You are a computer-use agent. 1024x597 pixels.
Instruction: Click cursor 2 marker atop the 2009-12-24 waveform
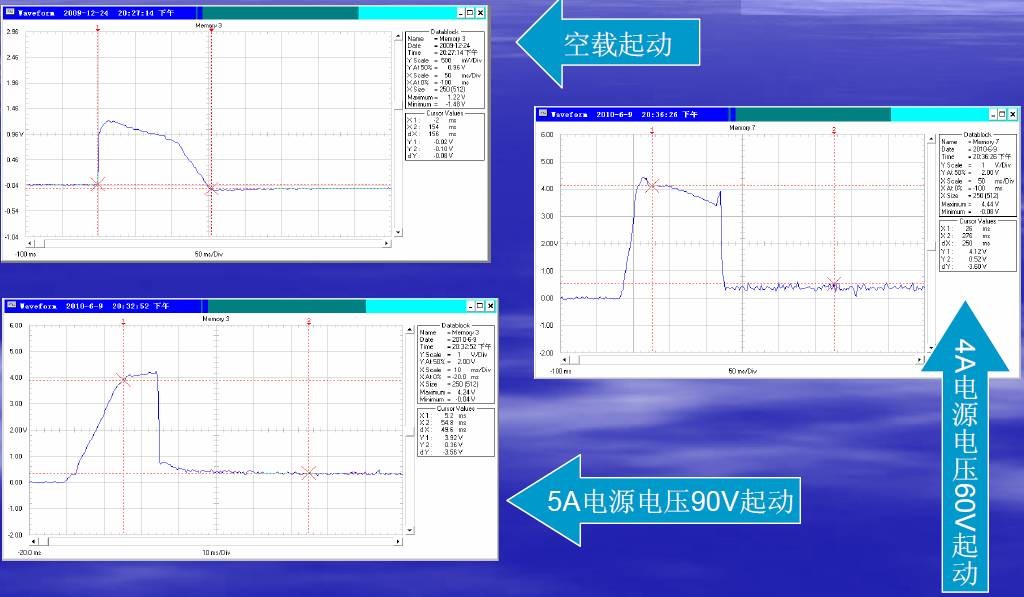coord(212,29)
